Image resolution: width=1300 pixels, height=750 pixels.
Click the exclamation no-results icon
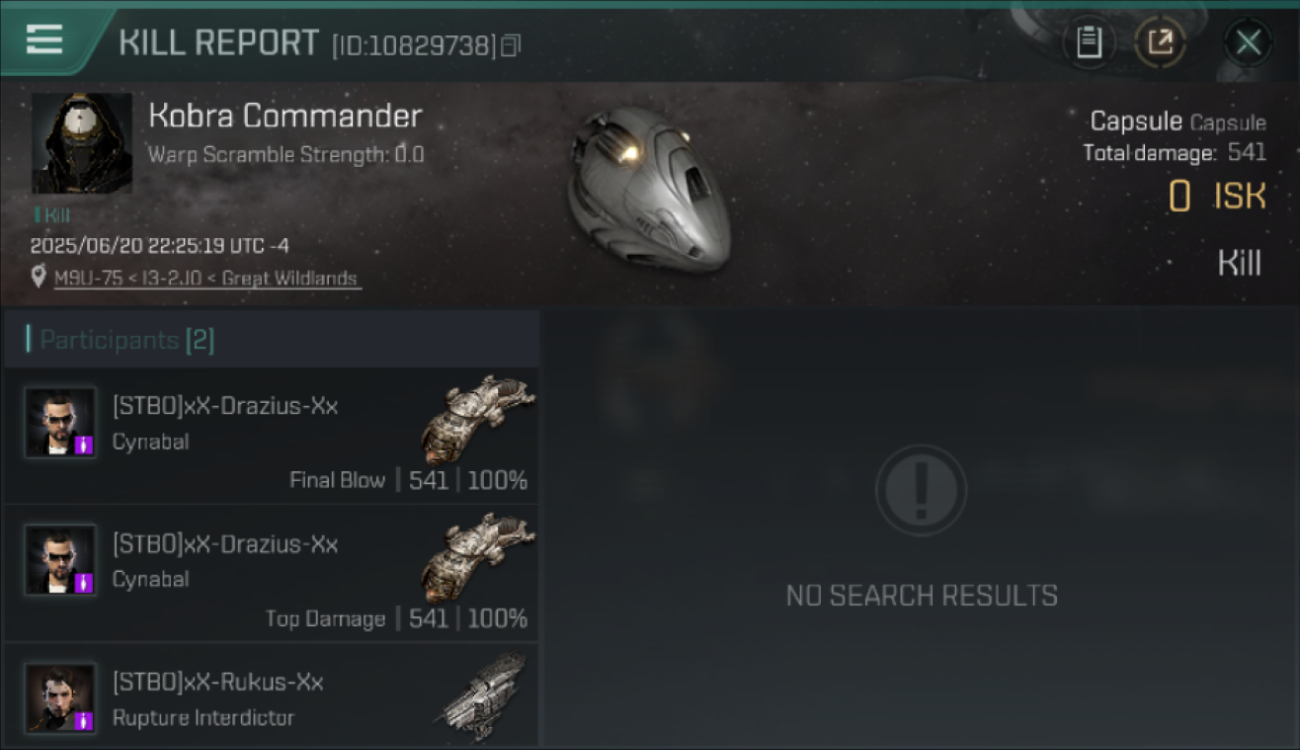[x=920, y=490]
